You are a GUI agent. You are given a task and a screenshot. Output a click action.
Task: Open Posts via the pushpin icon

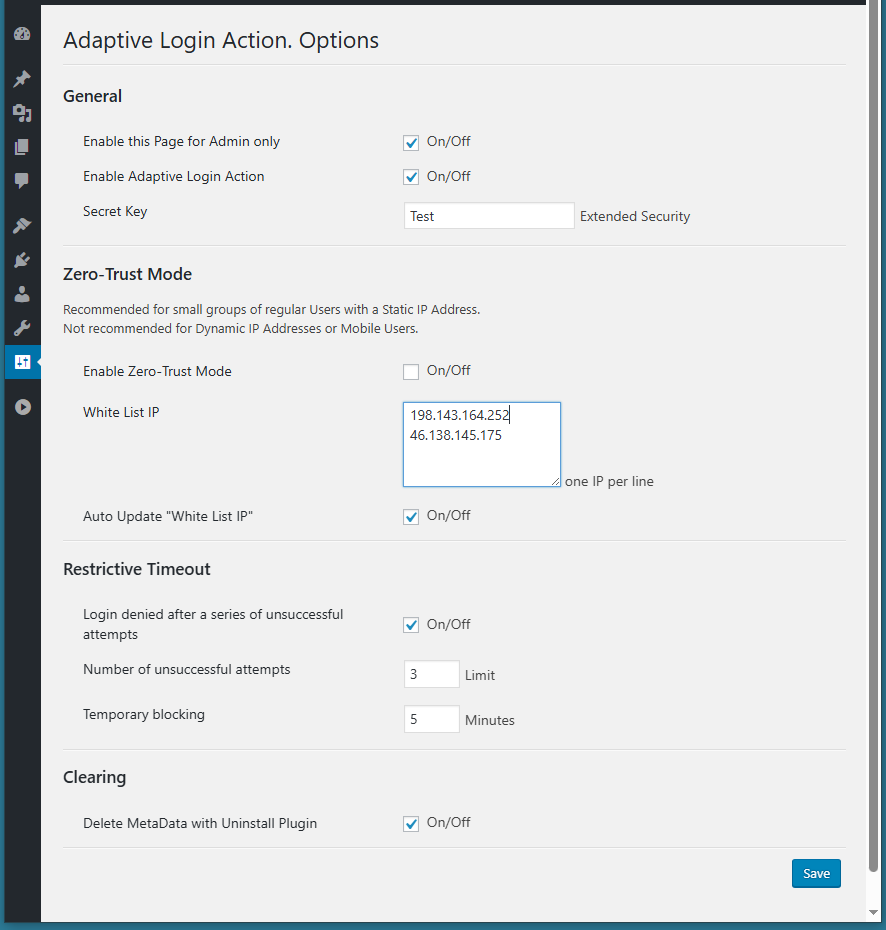pos(22,79)
